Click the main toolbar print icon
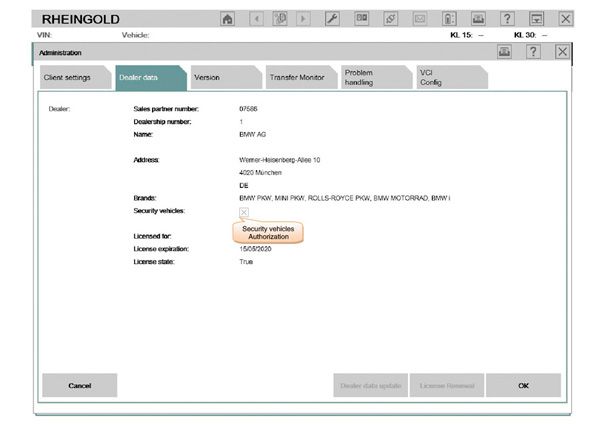The image size is (600, 424). 478,19
